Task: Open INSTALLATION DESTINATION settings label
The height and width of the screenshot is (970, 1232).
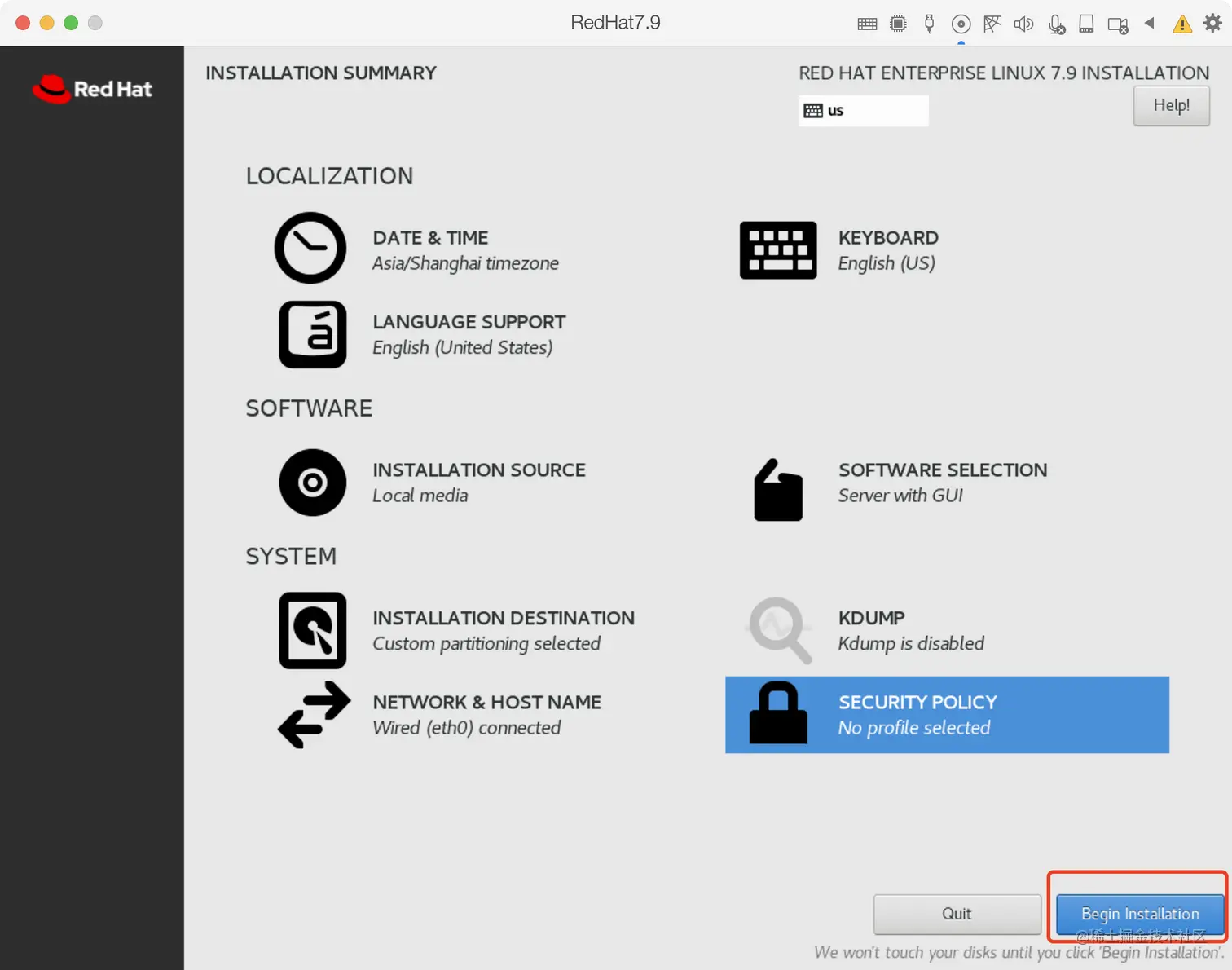Action: [x=504, y=619]
